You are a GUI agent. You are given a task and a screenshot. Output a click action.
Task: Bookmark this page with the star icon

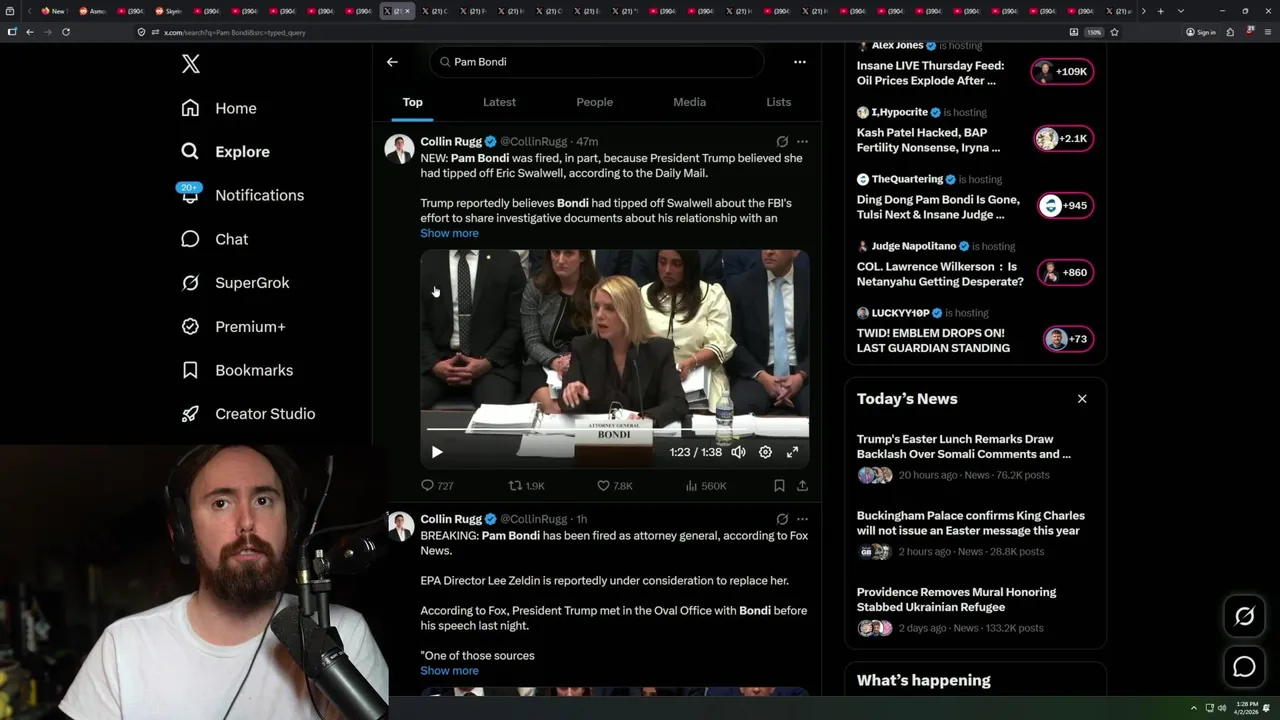[x=1114, y=32]
